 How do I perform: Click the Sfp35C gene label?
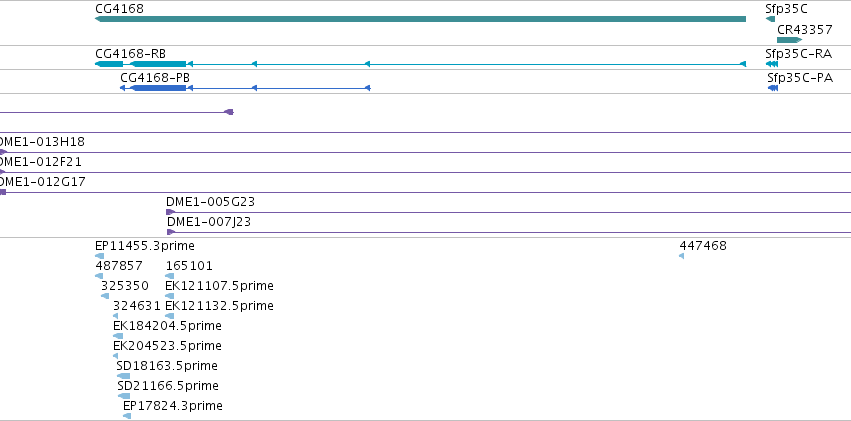pos(786,9)
